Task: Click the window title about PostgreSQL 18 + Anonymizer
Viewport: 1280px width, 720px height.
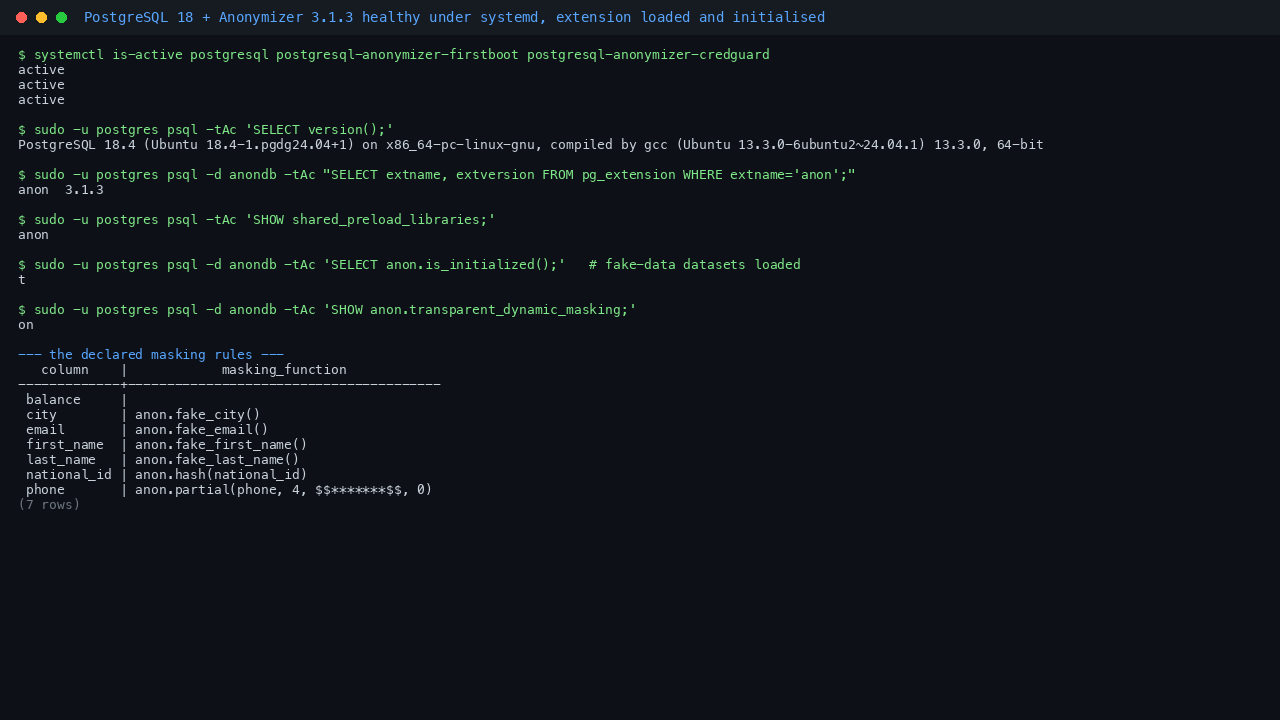Action: [454, 17]
